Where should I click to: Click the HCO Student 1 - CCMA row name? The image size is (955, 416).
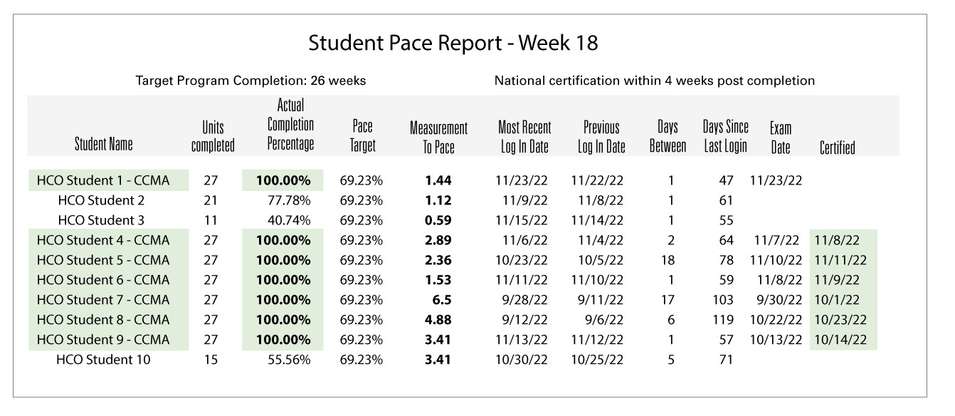[x=103, y=180]
